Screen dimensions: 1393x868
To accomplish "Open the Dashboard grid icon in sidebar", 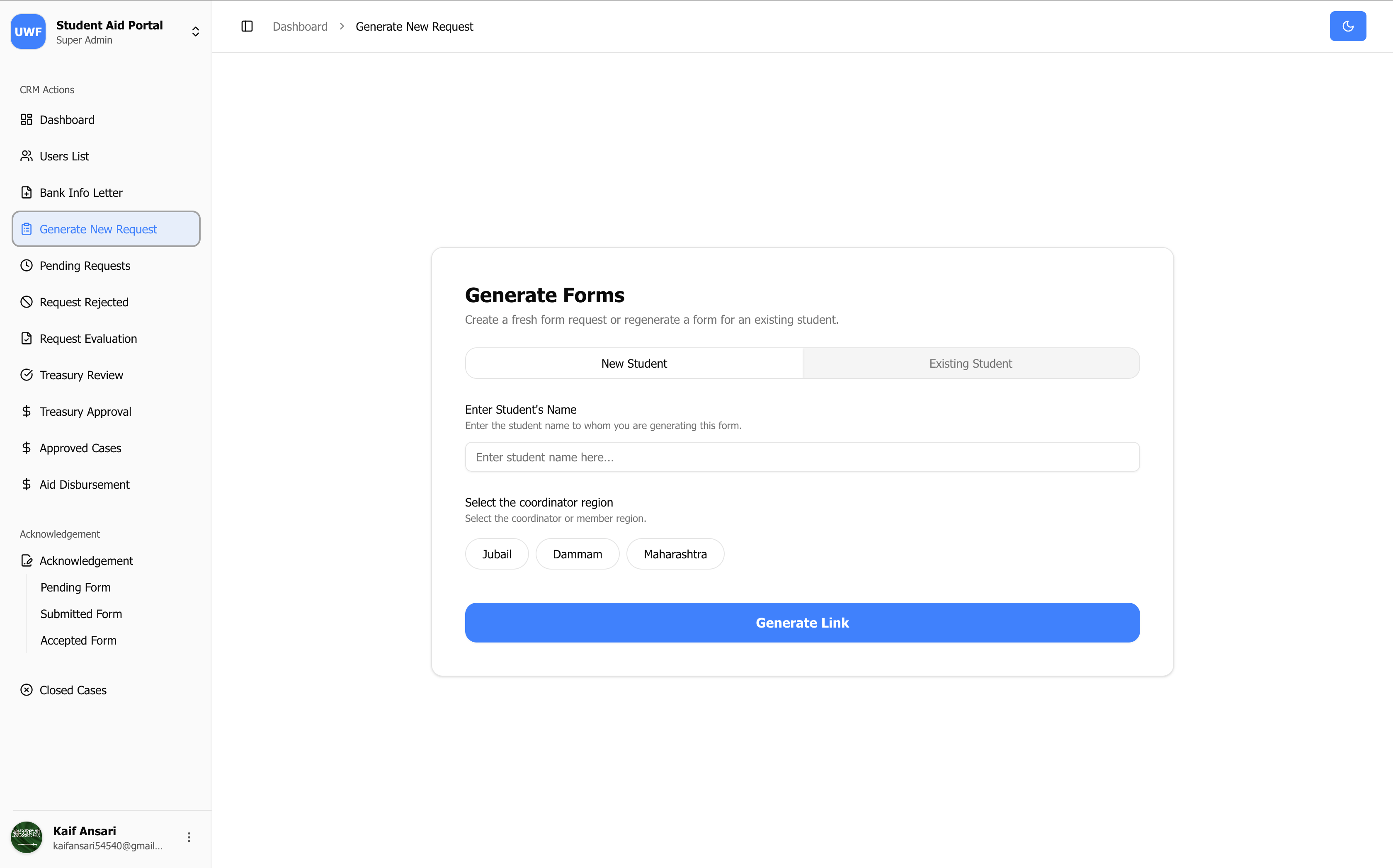I will [x=27, y=119].
